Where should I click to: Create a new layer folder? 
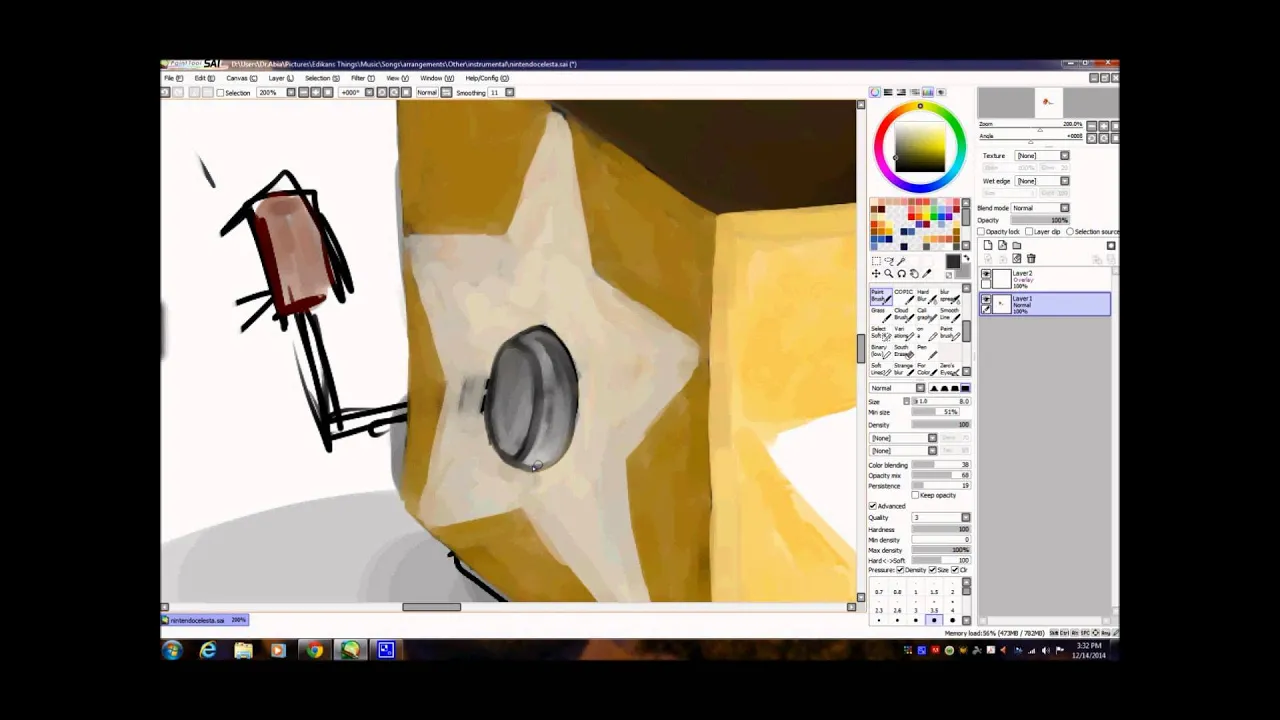(1017, 245)
